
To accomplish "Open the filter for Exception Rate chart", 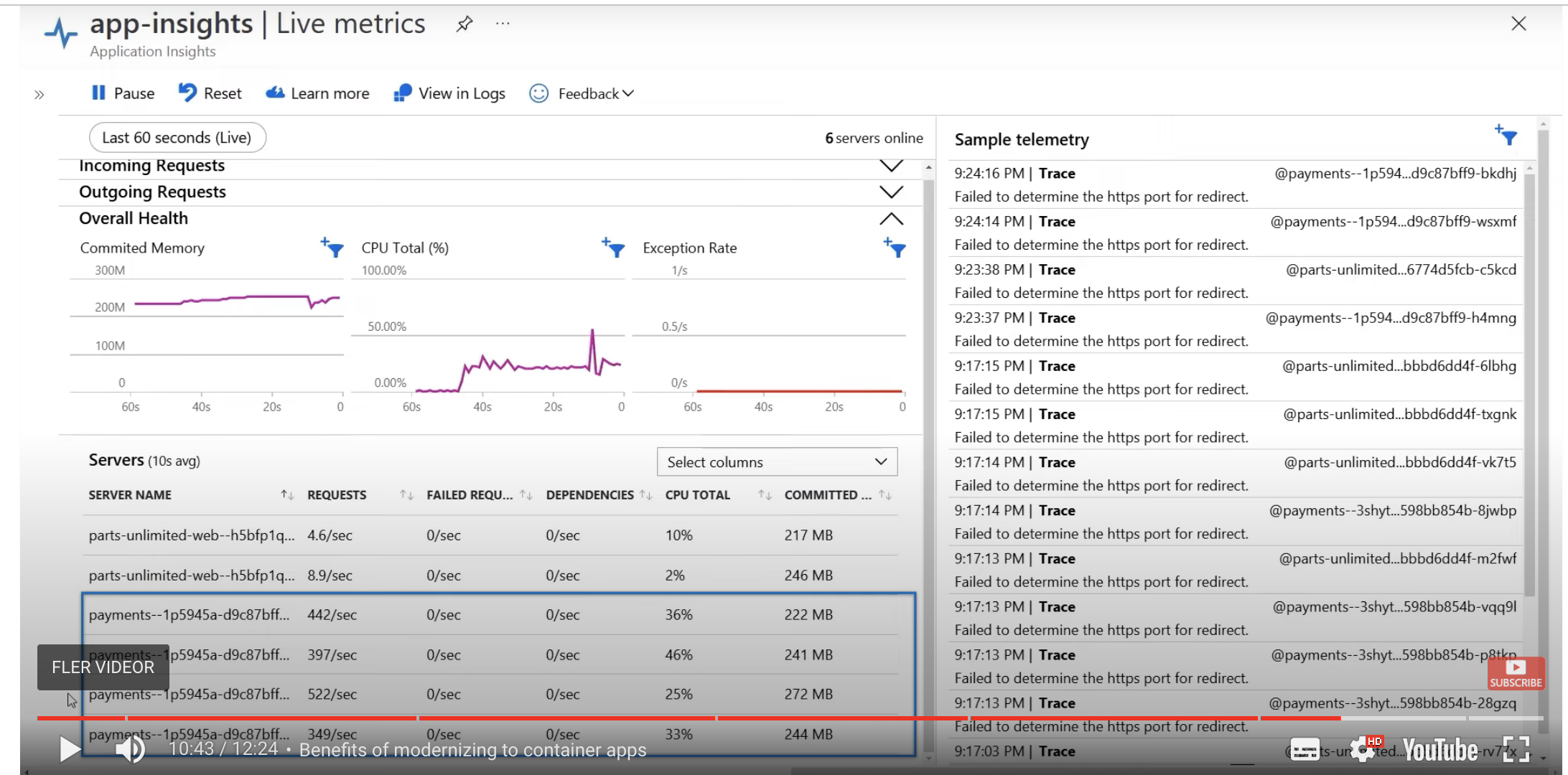I will 895,249.
